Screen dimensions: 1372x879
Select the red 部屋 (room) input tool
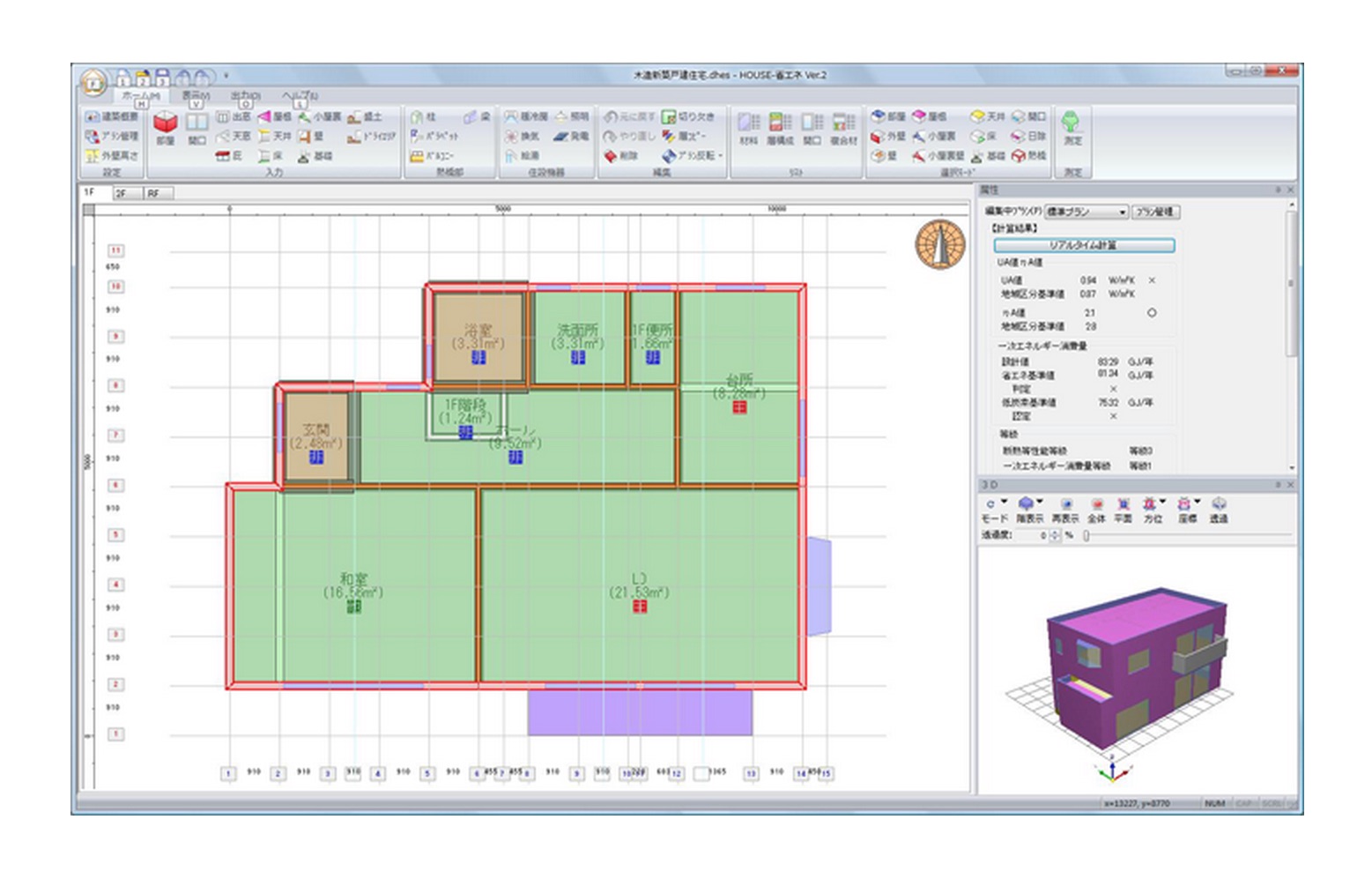(165, 126)
